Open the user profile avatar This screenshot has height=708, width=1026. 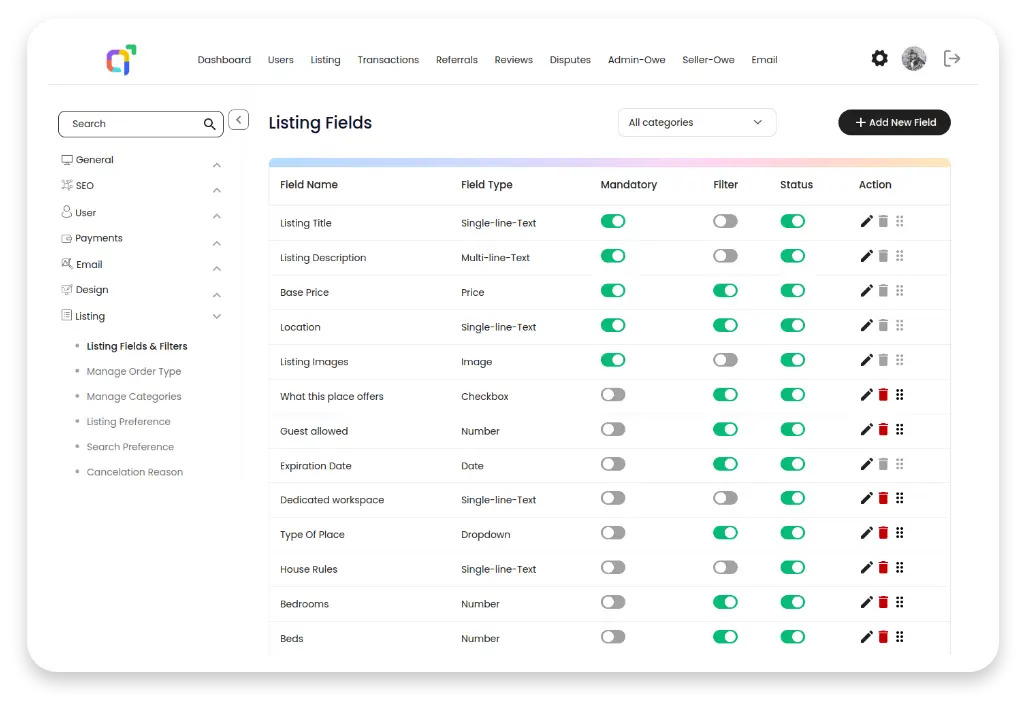tap(914, 59)
